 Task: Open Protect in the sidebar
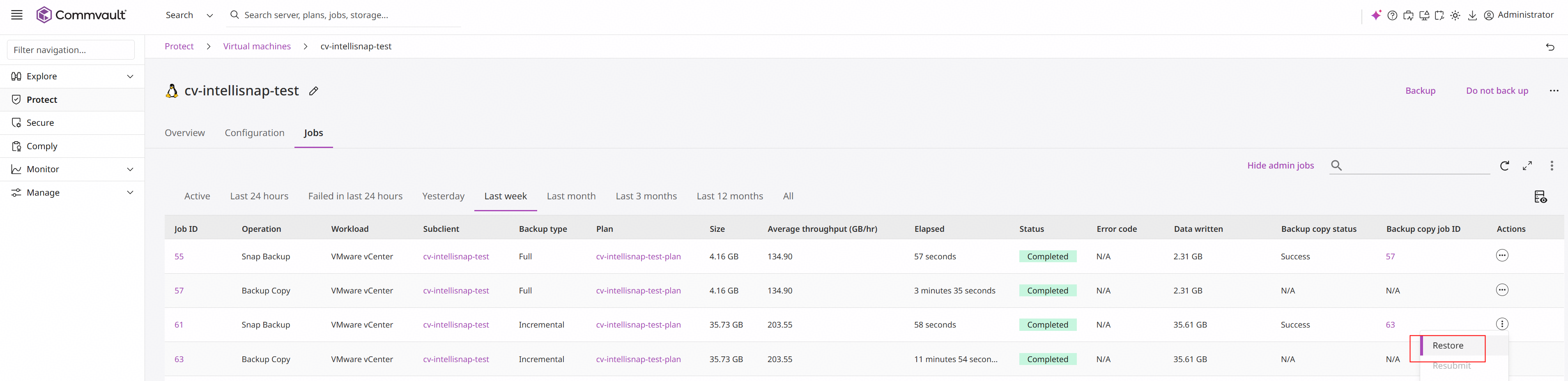(x=72, y=99)
